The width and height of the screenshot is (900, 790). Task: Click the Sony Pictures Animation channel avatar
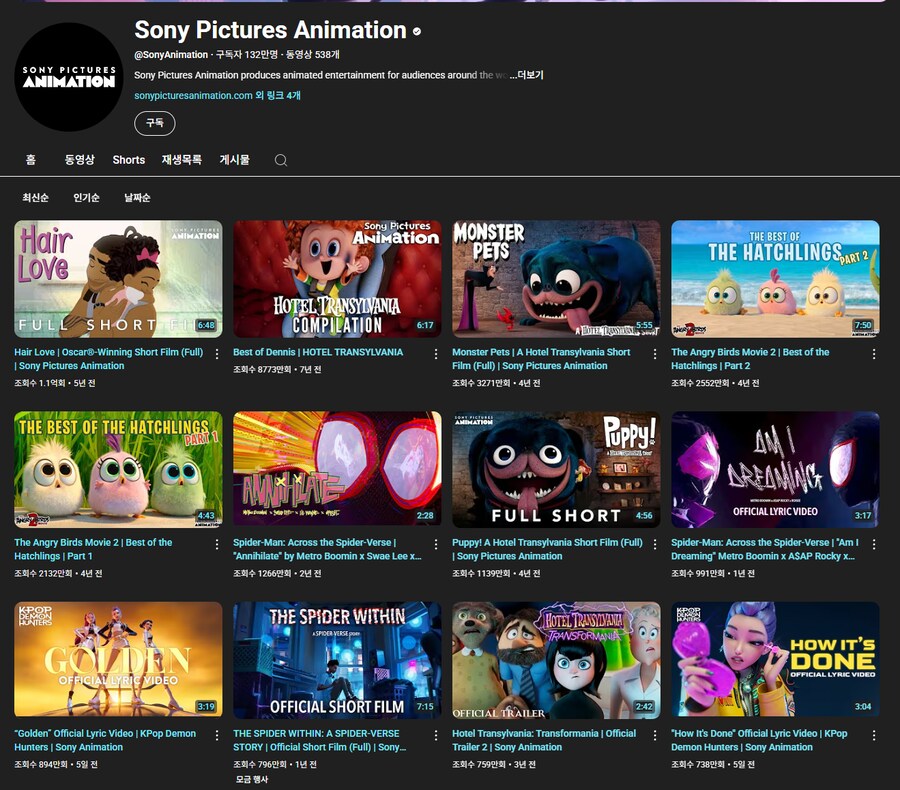pyautogui.click(x=69, y=77)
